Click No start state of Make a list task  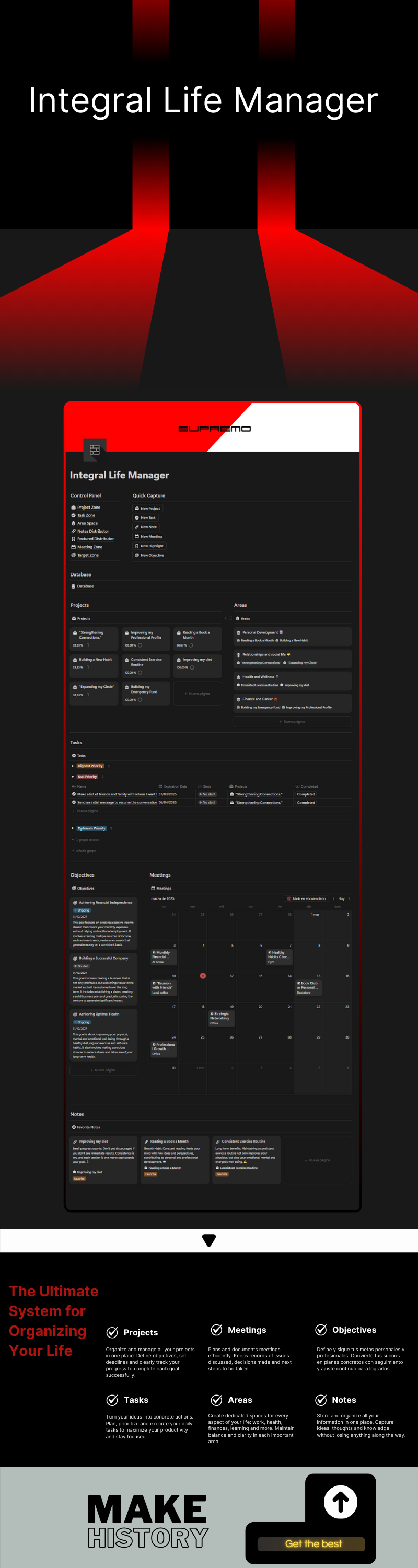point(207,794)
